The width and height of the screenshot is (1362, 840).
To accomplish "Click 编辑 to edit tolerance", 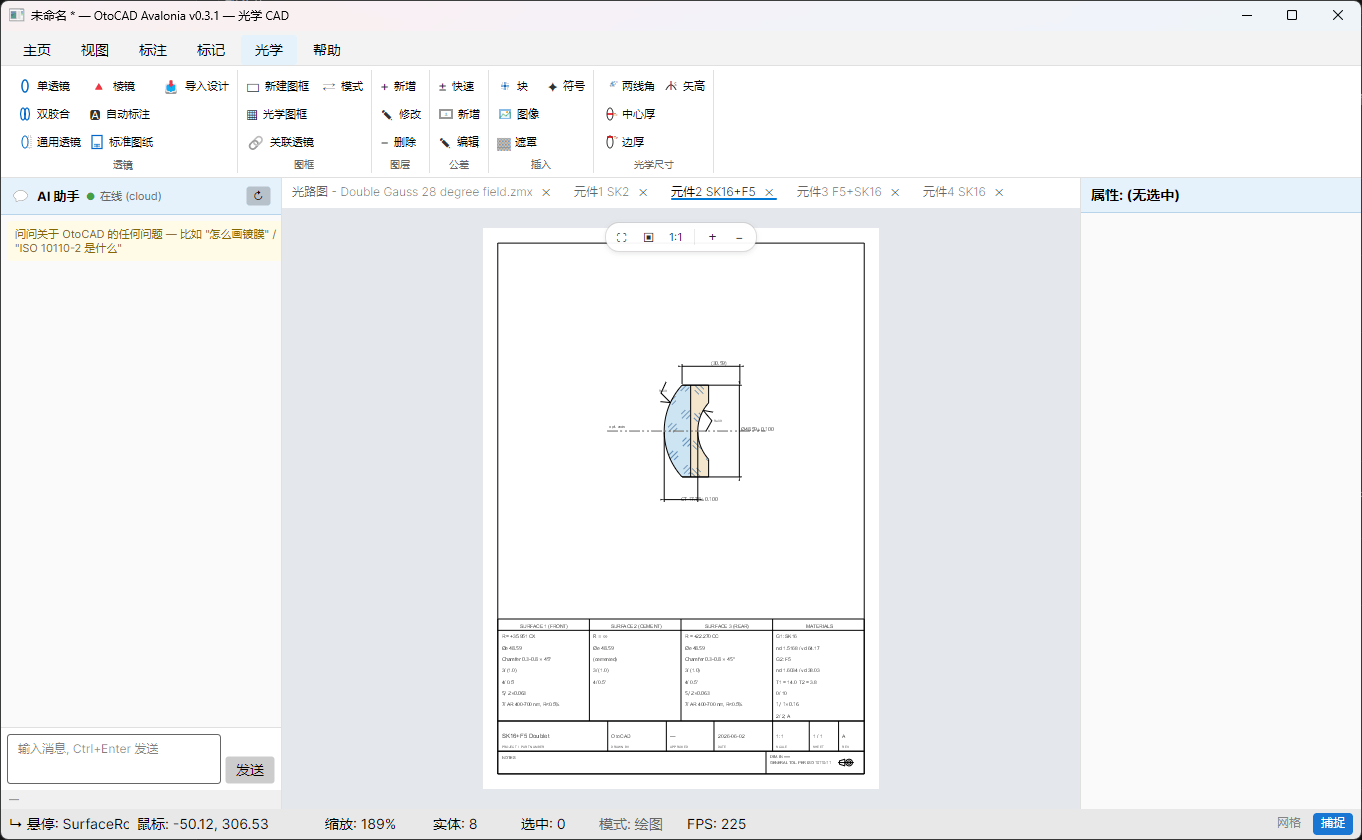I will [459, 142].
